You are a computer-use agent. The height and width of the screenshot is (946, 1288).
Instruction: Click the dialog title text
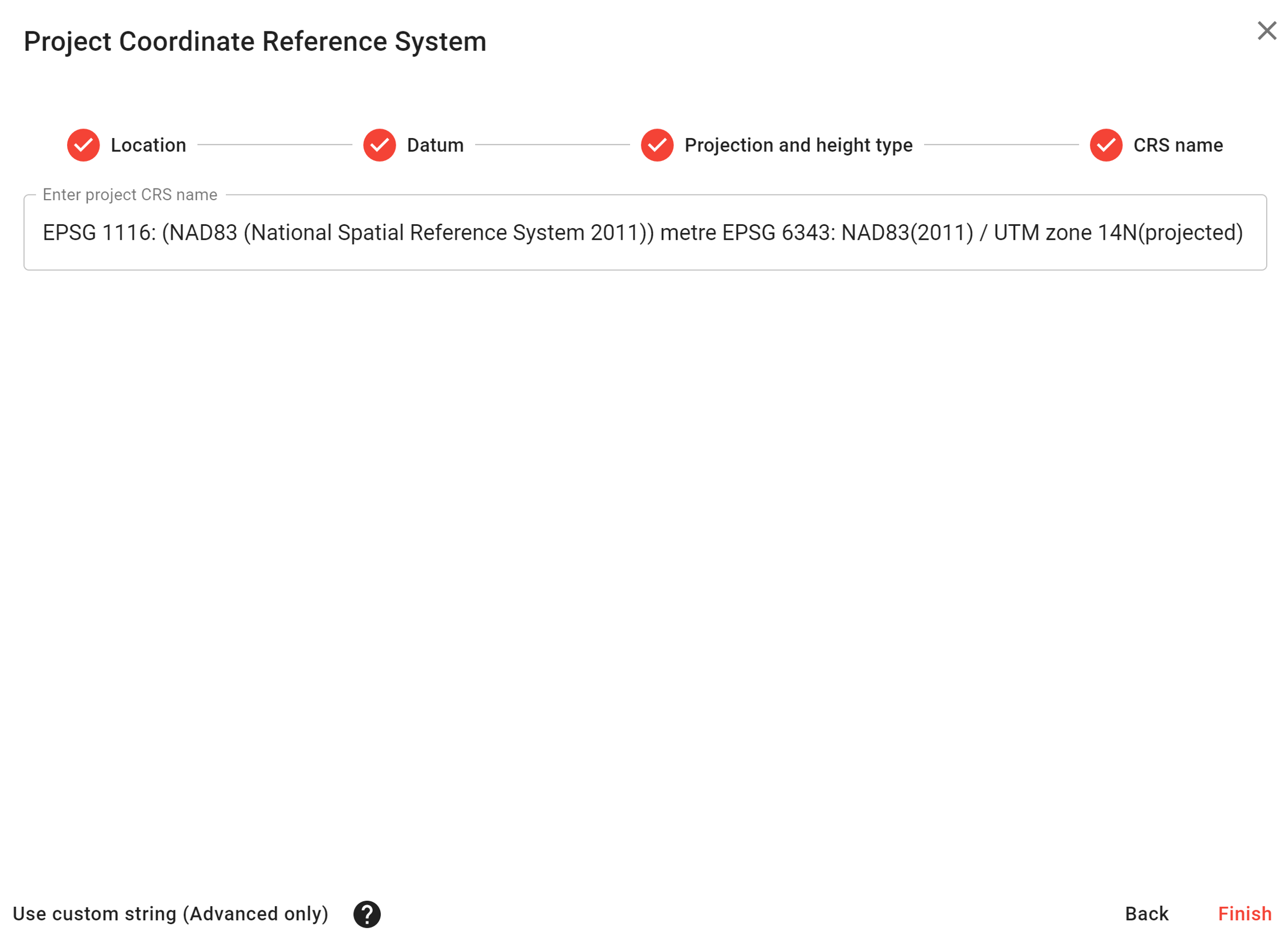255,42
